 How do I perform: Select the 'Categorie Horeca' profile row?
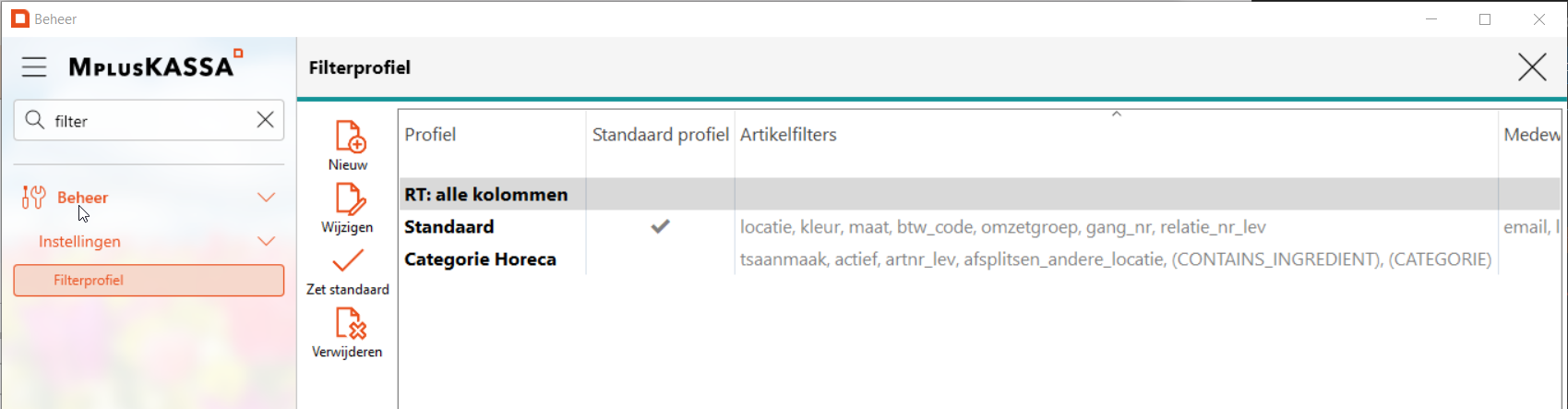pyautogui.click(x=480, y=259)
